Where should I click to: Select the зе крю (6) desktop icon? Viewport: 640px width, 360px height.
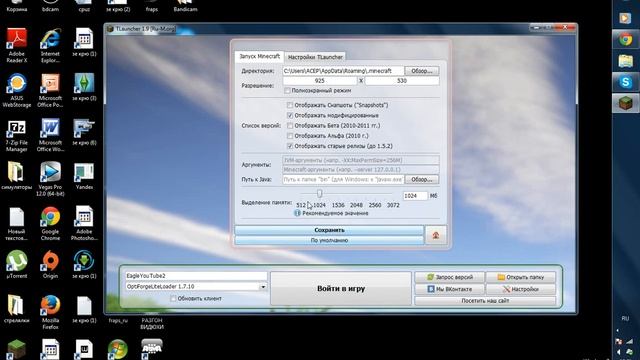84,131
